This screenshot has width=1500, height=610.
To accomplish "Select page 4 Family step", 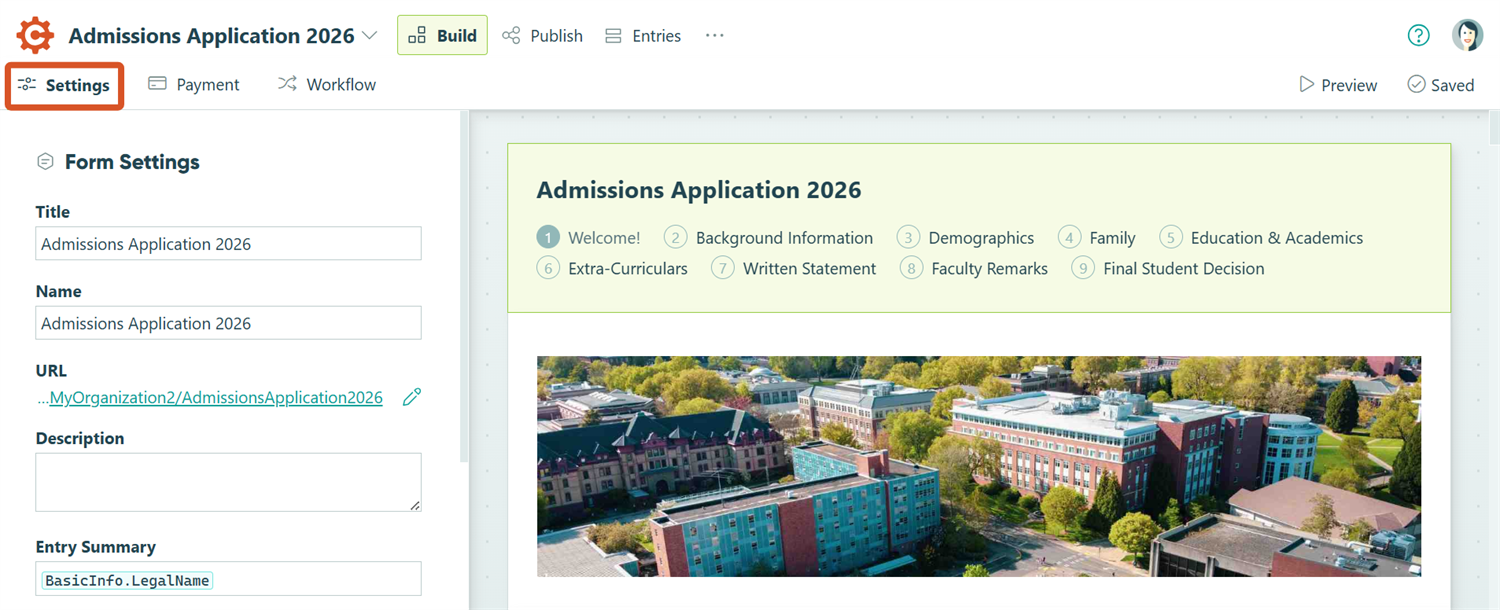I will tap(1097, 238).
